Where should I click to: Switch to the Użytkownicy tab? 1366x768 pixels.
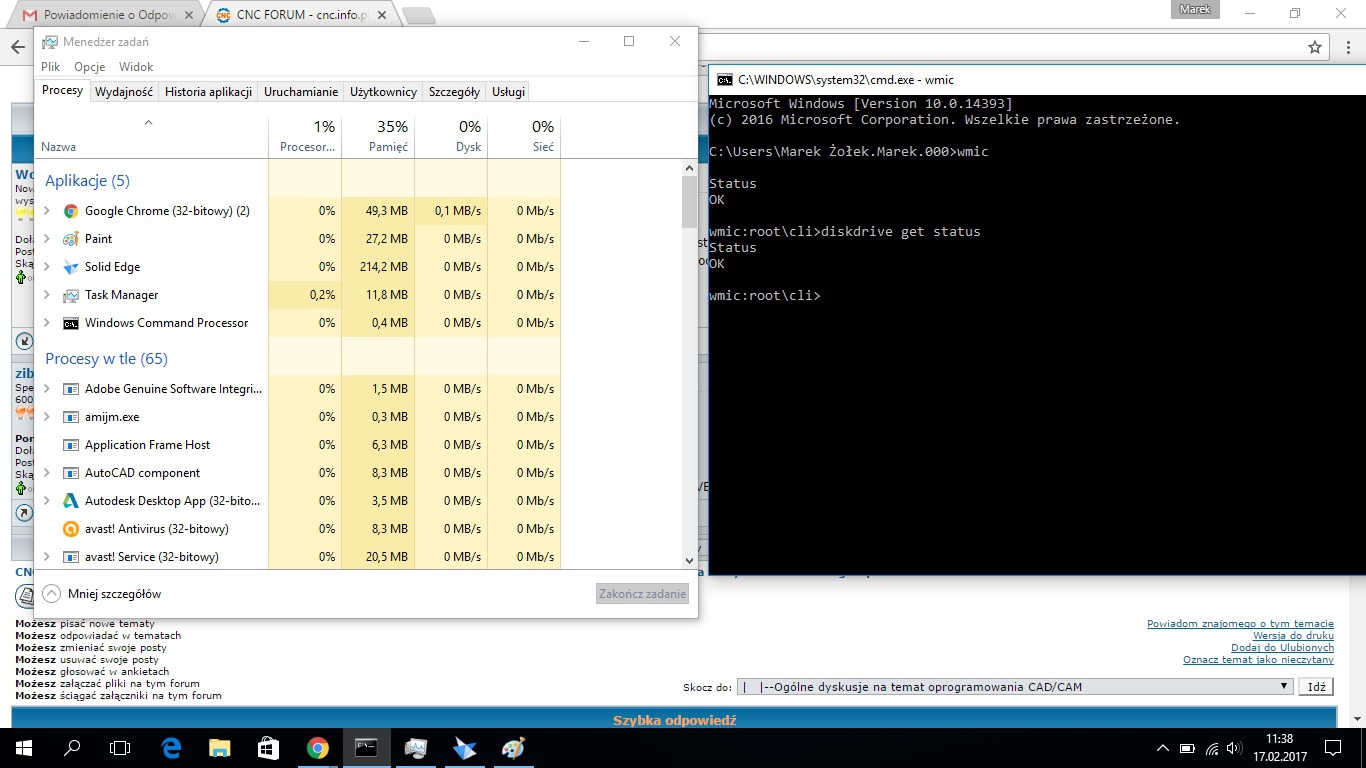383,92
